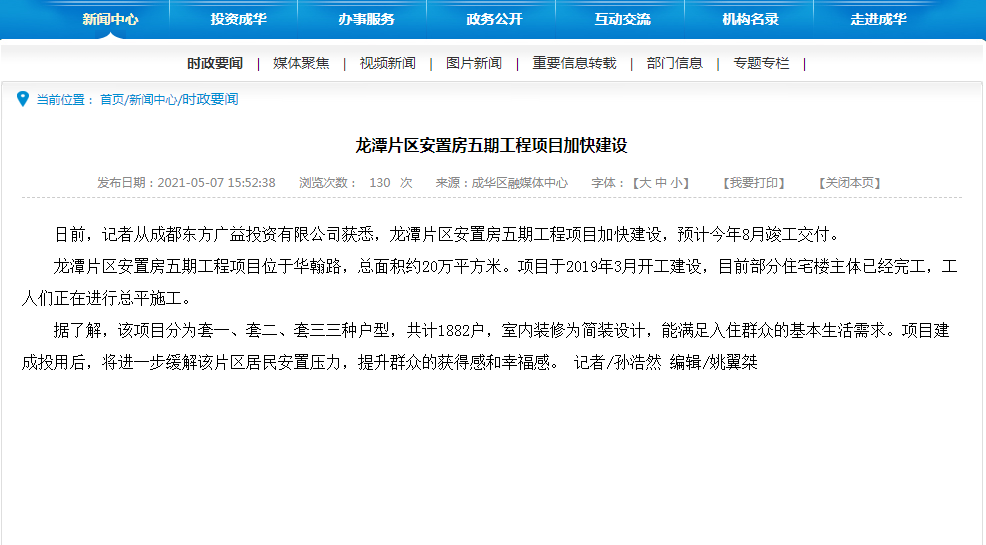The height and width of the screenshot is (545, 986).
Task: Click the article title 龙潭片区安置房五期工程项目加快建设
Action: [x=491, y=146]
